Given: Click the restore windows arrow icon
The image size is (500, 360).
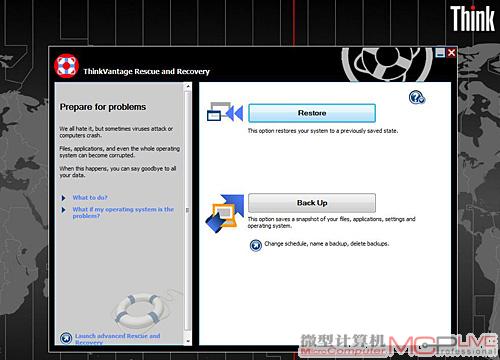Looking at the screenshot, I should (x=225, y=112).
